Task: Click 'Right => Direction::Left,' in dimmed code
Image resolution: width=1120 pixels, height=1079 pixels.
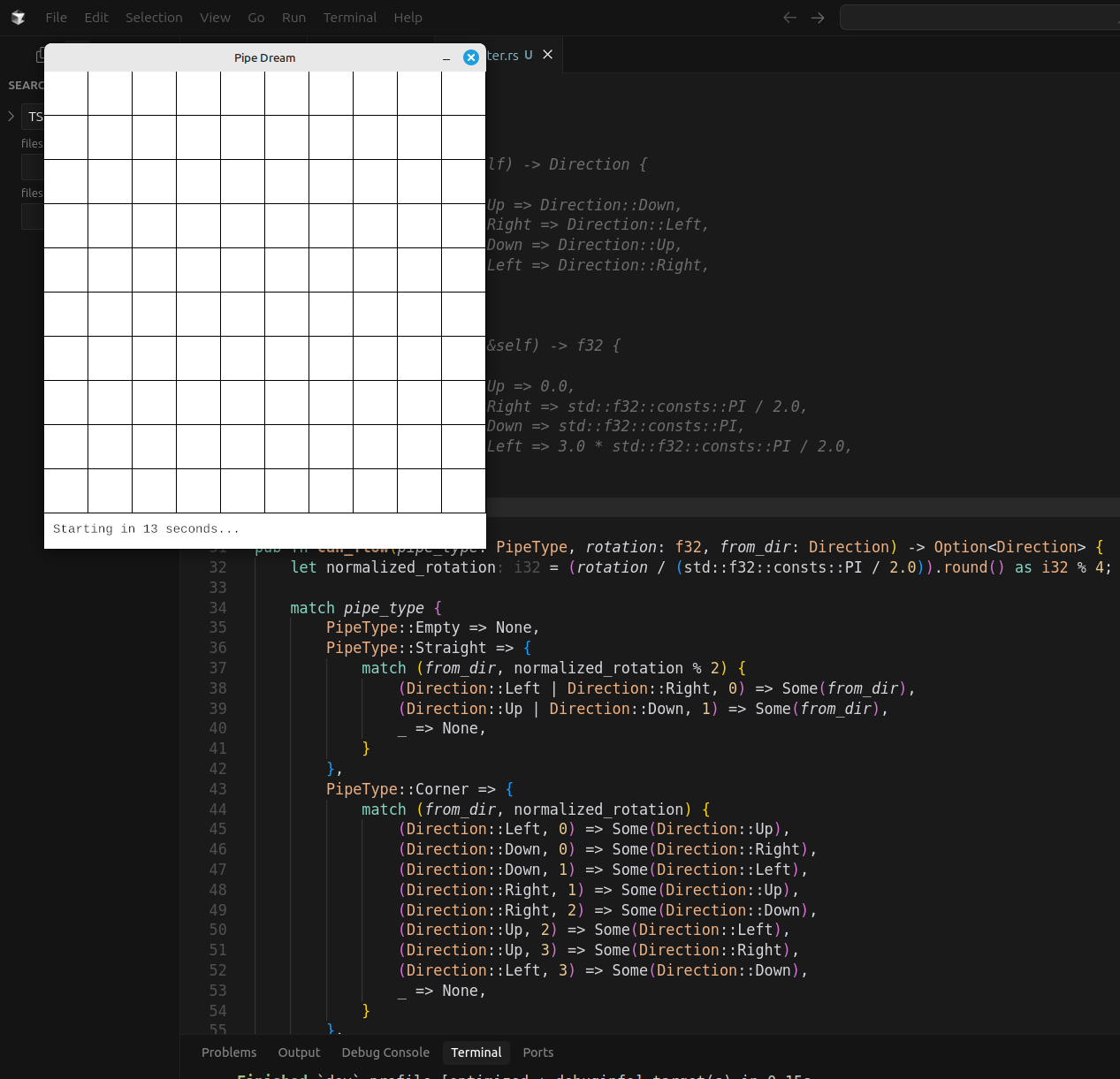Action: (x=598, y=224)
